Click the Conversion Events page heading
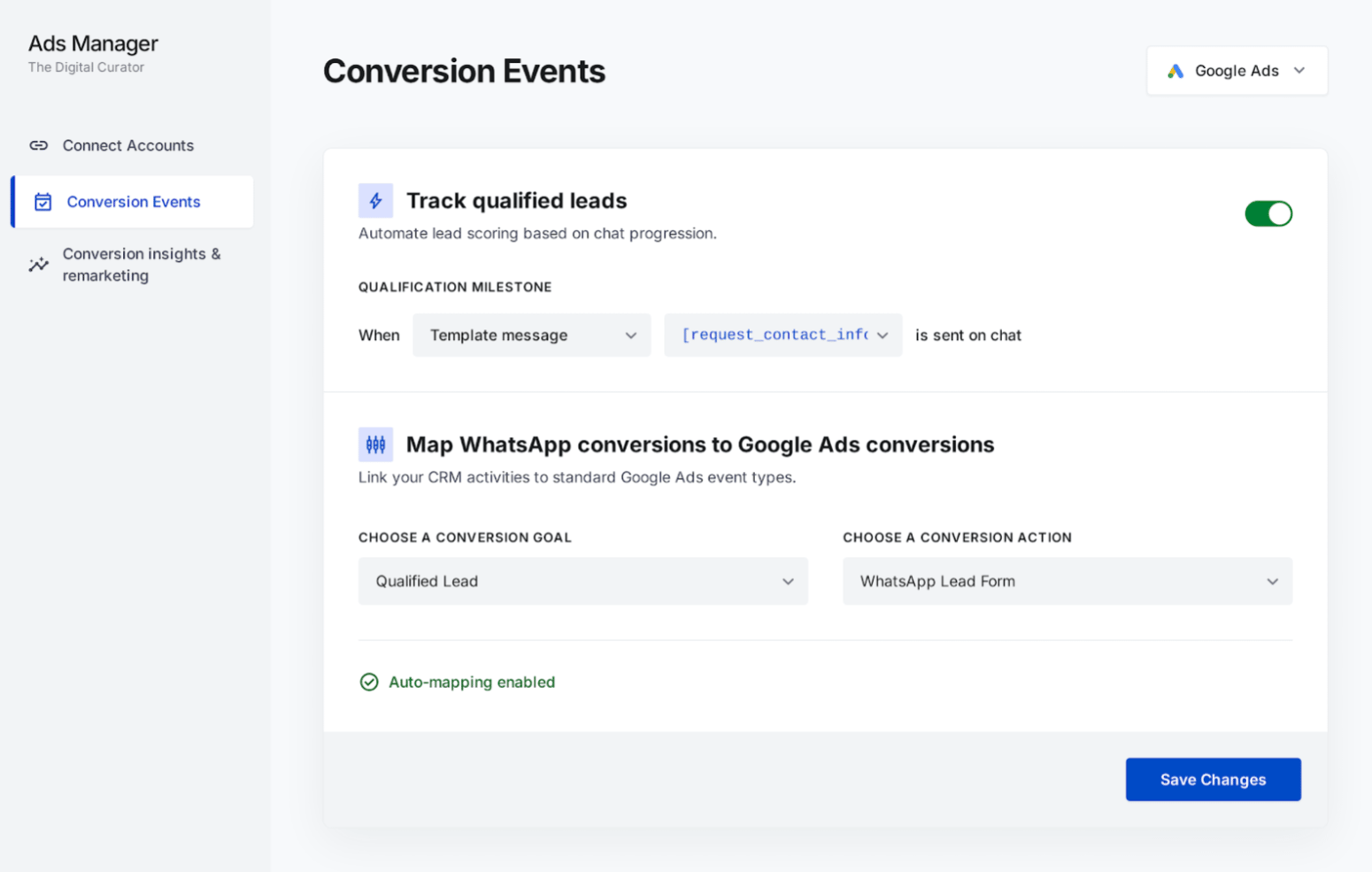This screenshot has width=1372, height=872. pos(464,71)
